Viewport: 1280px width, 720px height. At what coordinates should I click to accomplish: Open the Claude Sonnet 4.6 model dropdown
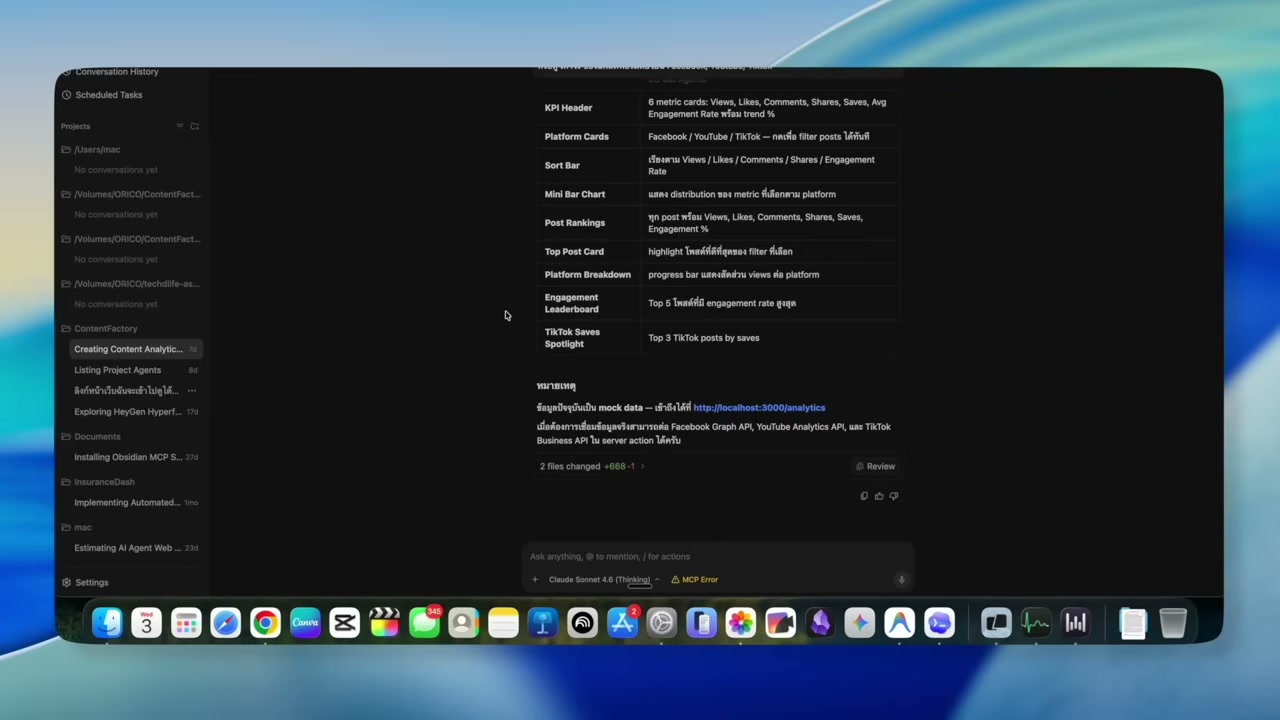604,580
